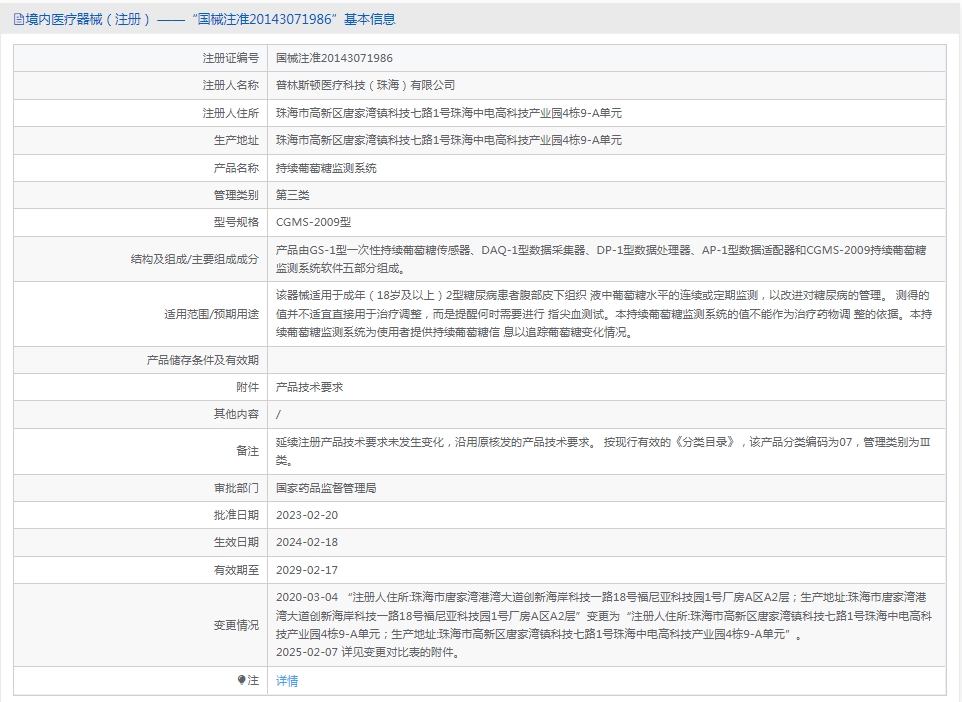Click the 注册人名称 label
This screenshot has height=702, width=962.
click(x=231, y=85)
